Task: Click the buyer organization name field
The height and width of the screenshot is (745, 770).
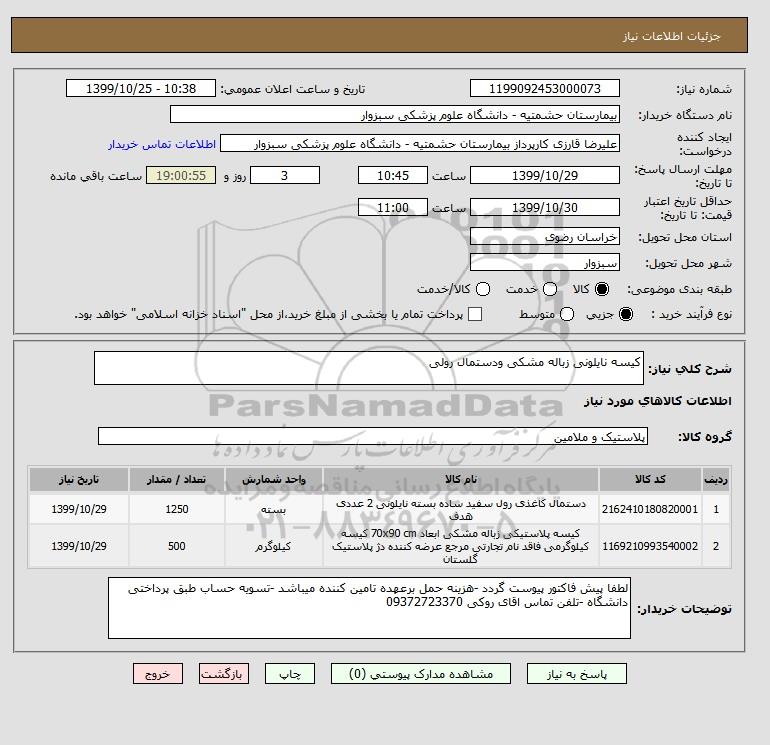Action: pyautogui.click(x=395, y=114)
